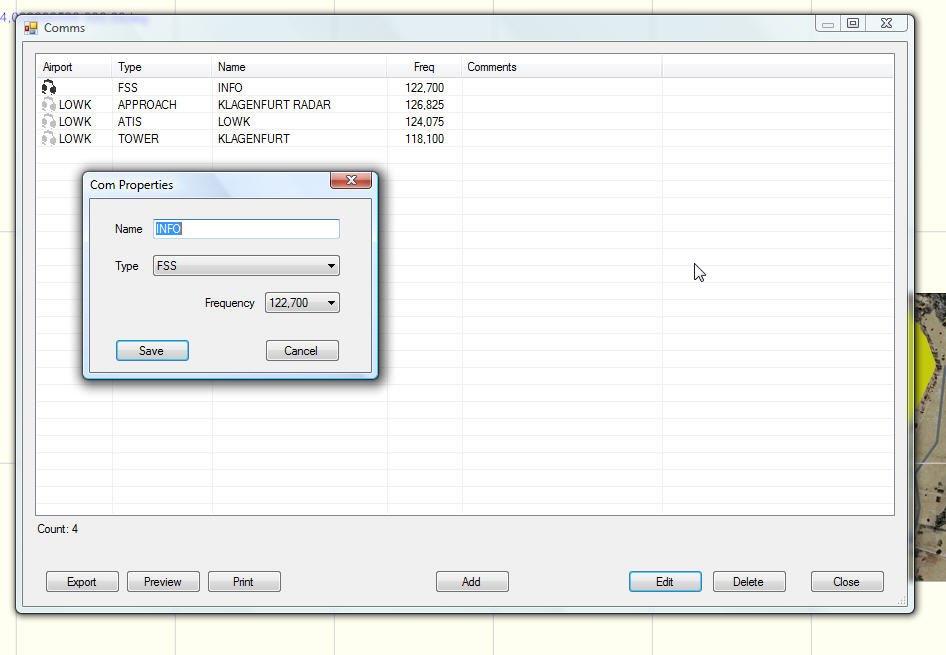946x655 pixels.
Task: Cancel the Com Properties dialog
Action: coord(302,351)
